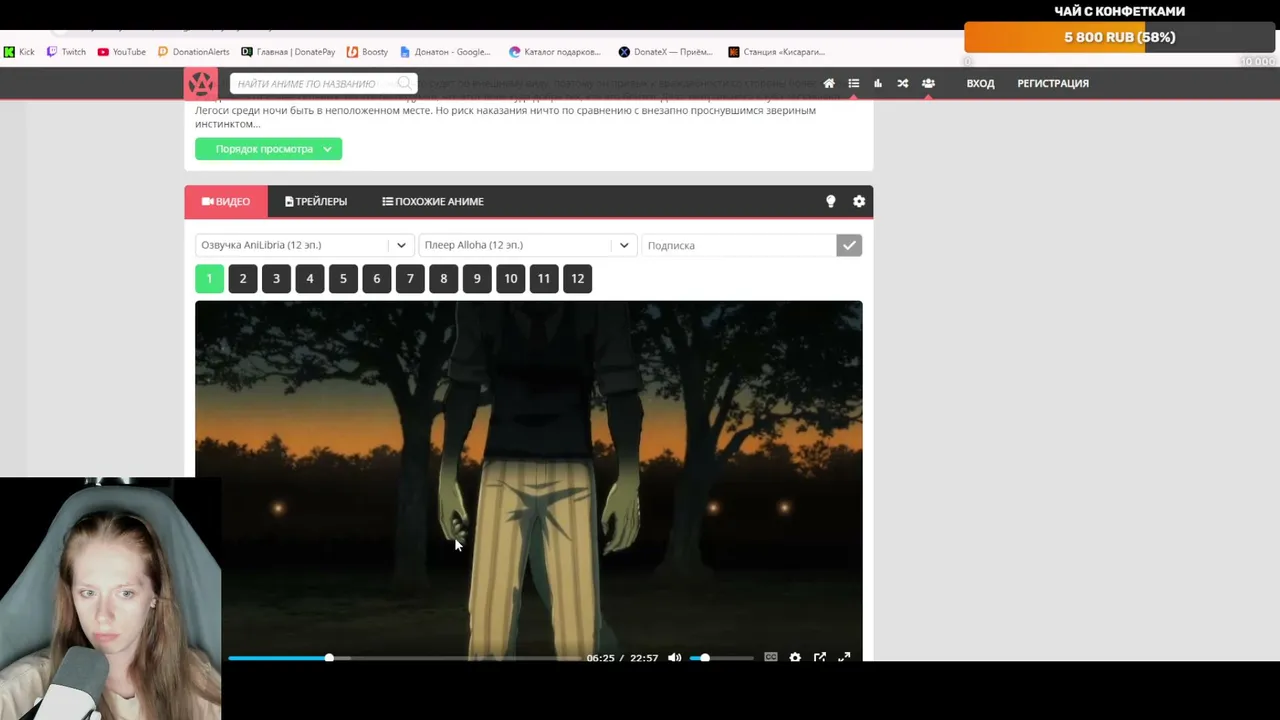This screenshot has width=1280, height=720.
Task: Enter fullscreen video mode
Action: (844, 658)
